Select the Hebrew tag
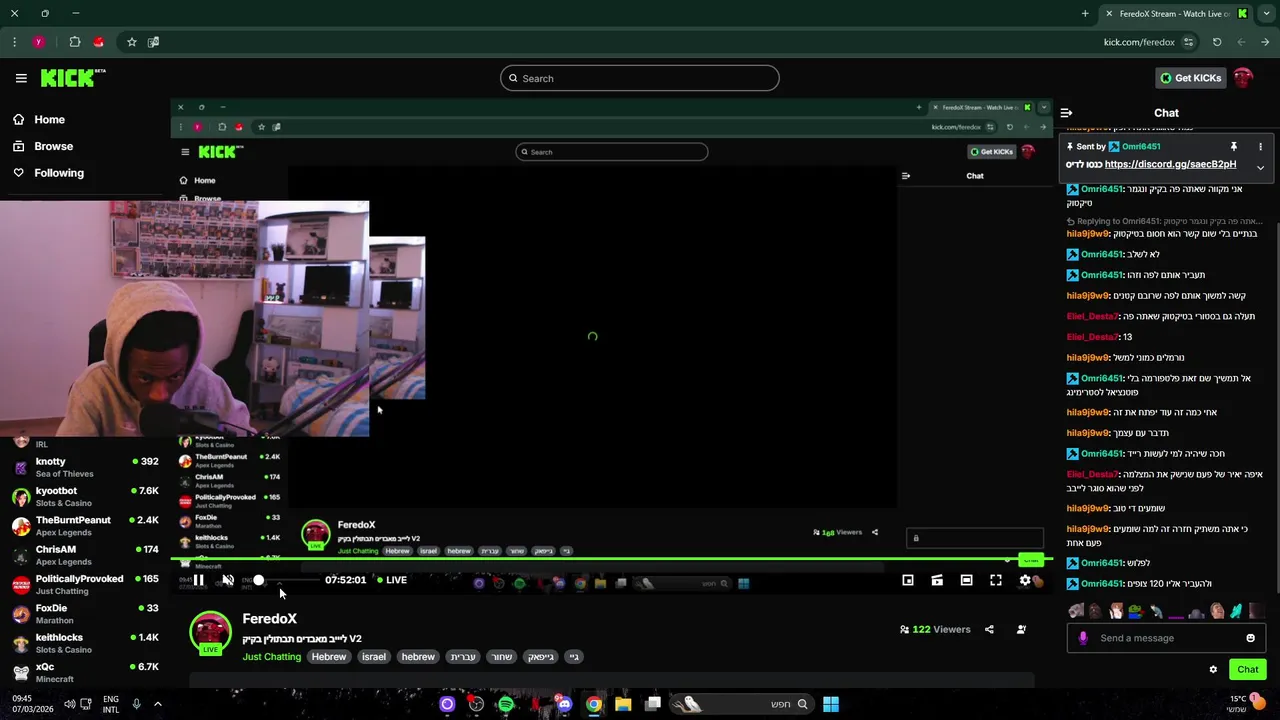Viewport: 1280px width, 720px height. click(x=328, y=657)
